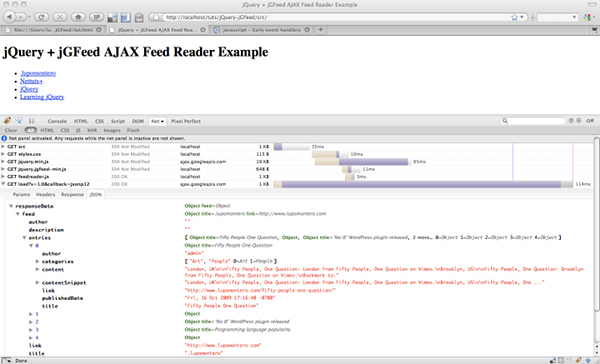
Task: Expand the GET feedreader.js request row
Action: pyautogui.click(x=3, y=176)
